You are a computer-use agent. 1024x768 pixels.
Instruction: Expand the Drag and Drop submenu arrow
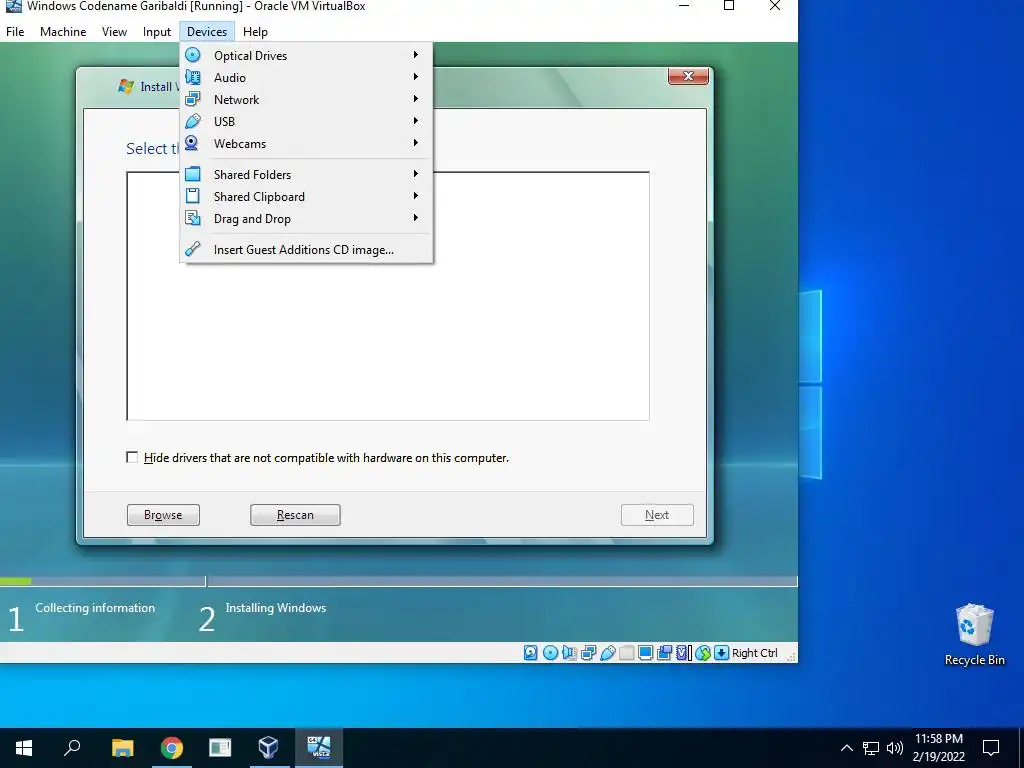pos(415,218)
